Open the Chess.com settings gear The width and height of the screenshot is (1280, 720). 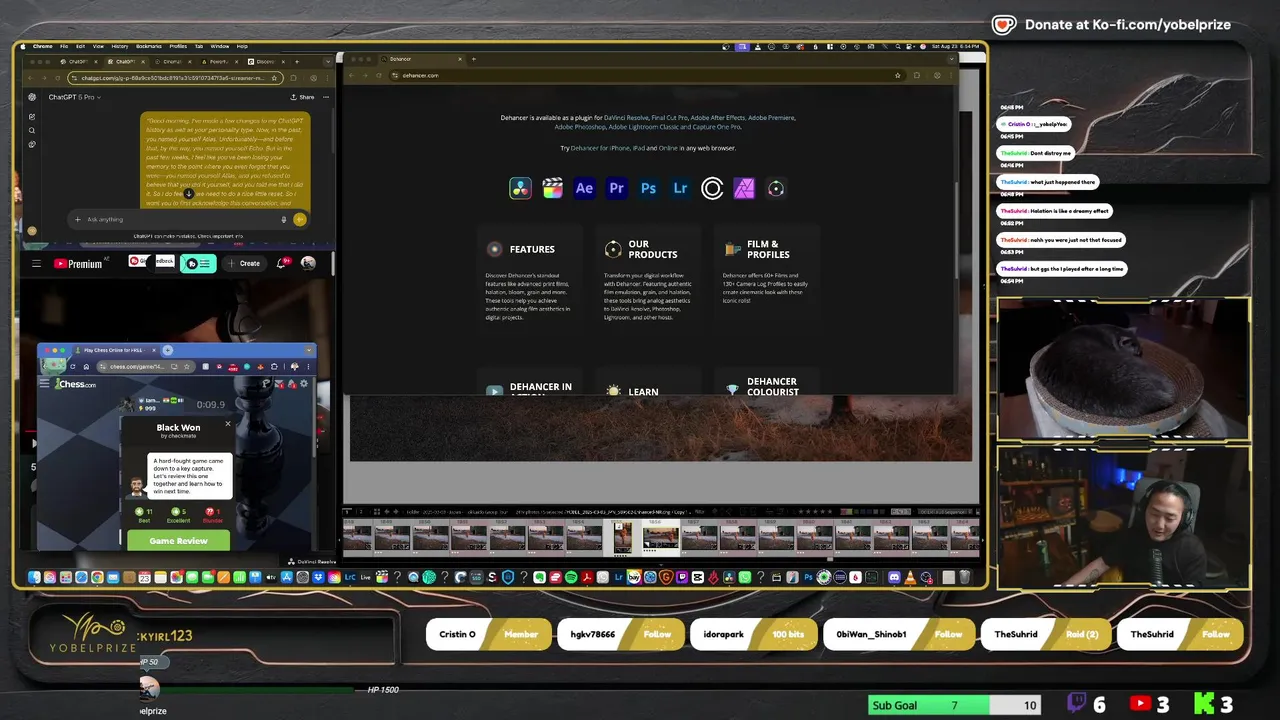tap(304, 384)
